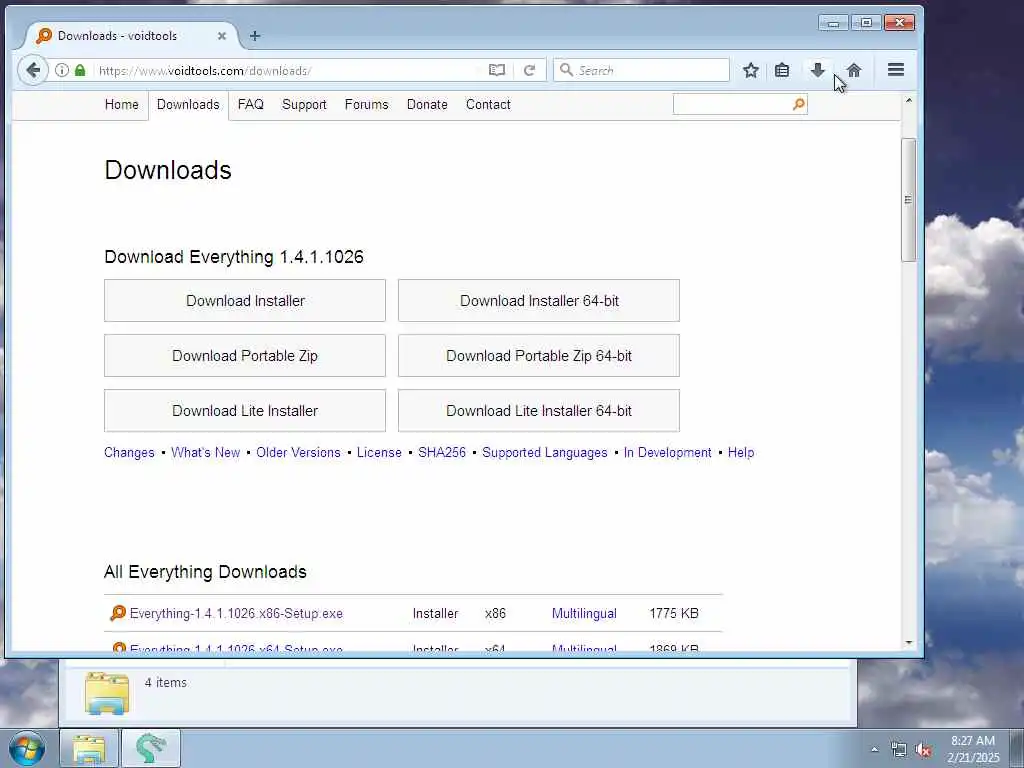Click the taskbar clock showing 8:27 AM
Image resolution: width=1024 pixels, height=768 pixels.
click(972, 748)
